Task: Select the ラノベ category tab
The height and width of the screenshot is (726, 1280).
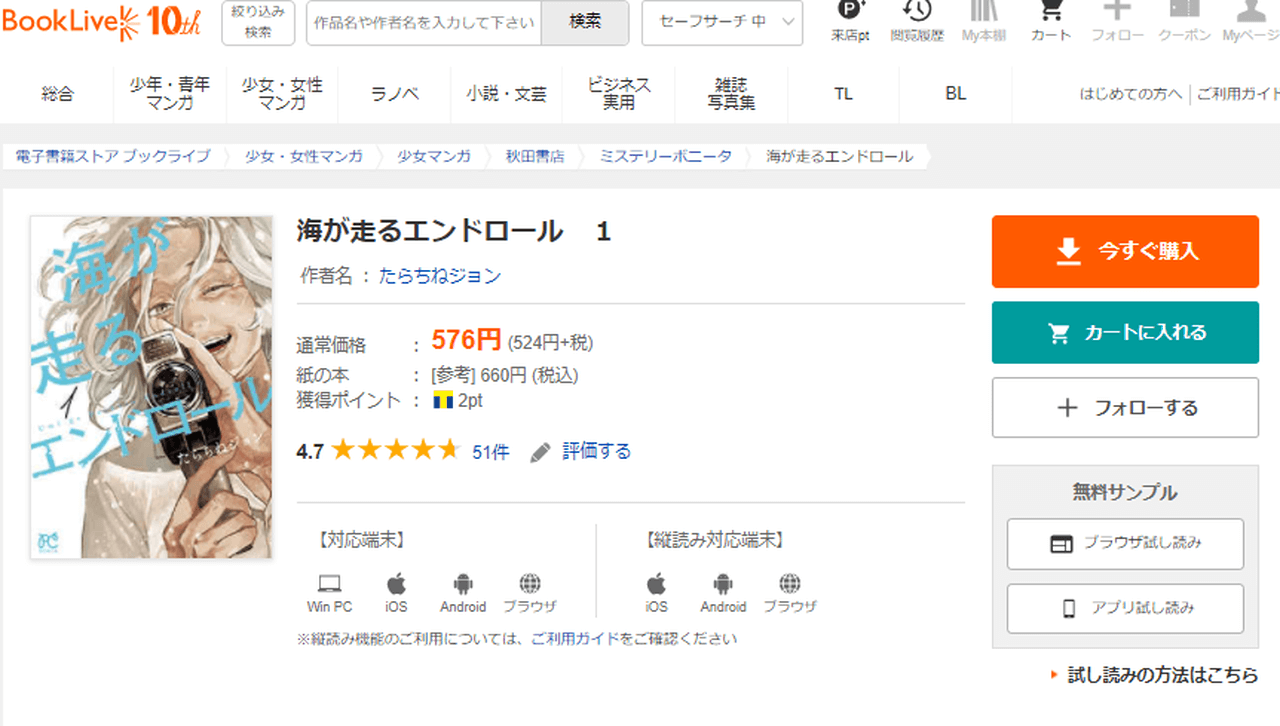Action: [x=394, y=94]
